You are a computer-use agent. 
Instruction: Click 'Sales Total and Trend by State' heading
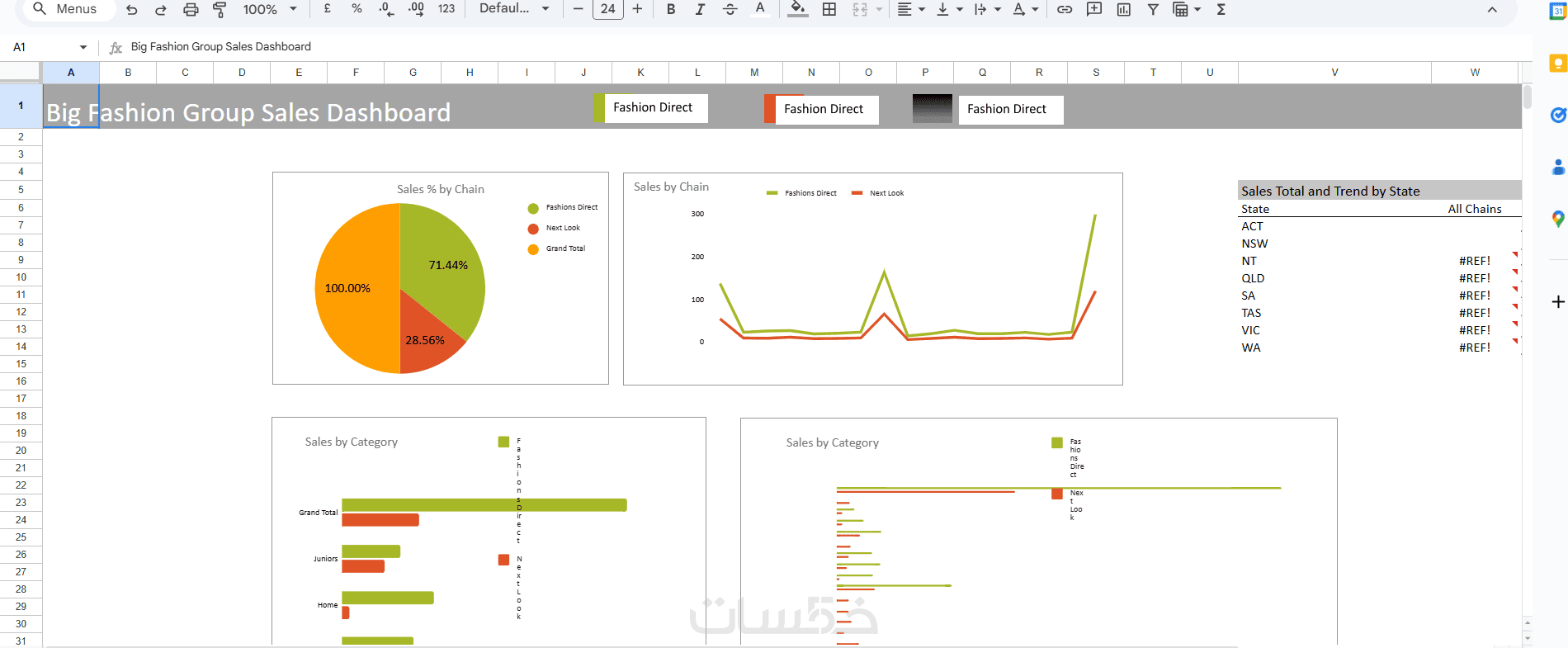tap(1330, 191)
